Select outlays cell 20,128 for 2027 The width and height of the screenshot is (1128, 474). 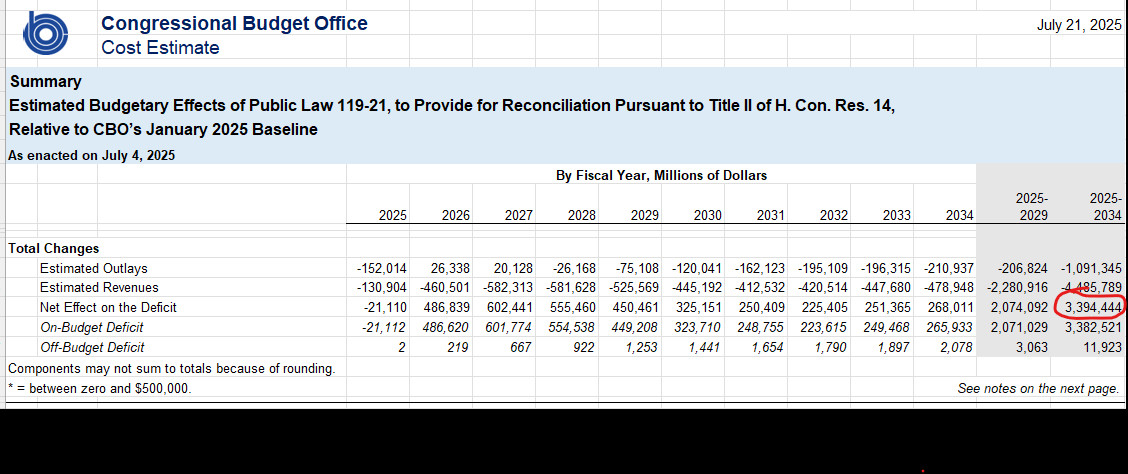[x=514, y=268]
